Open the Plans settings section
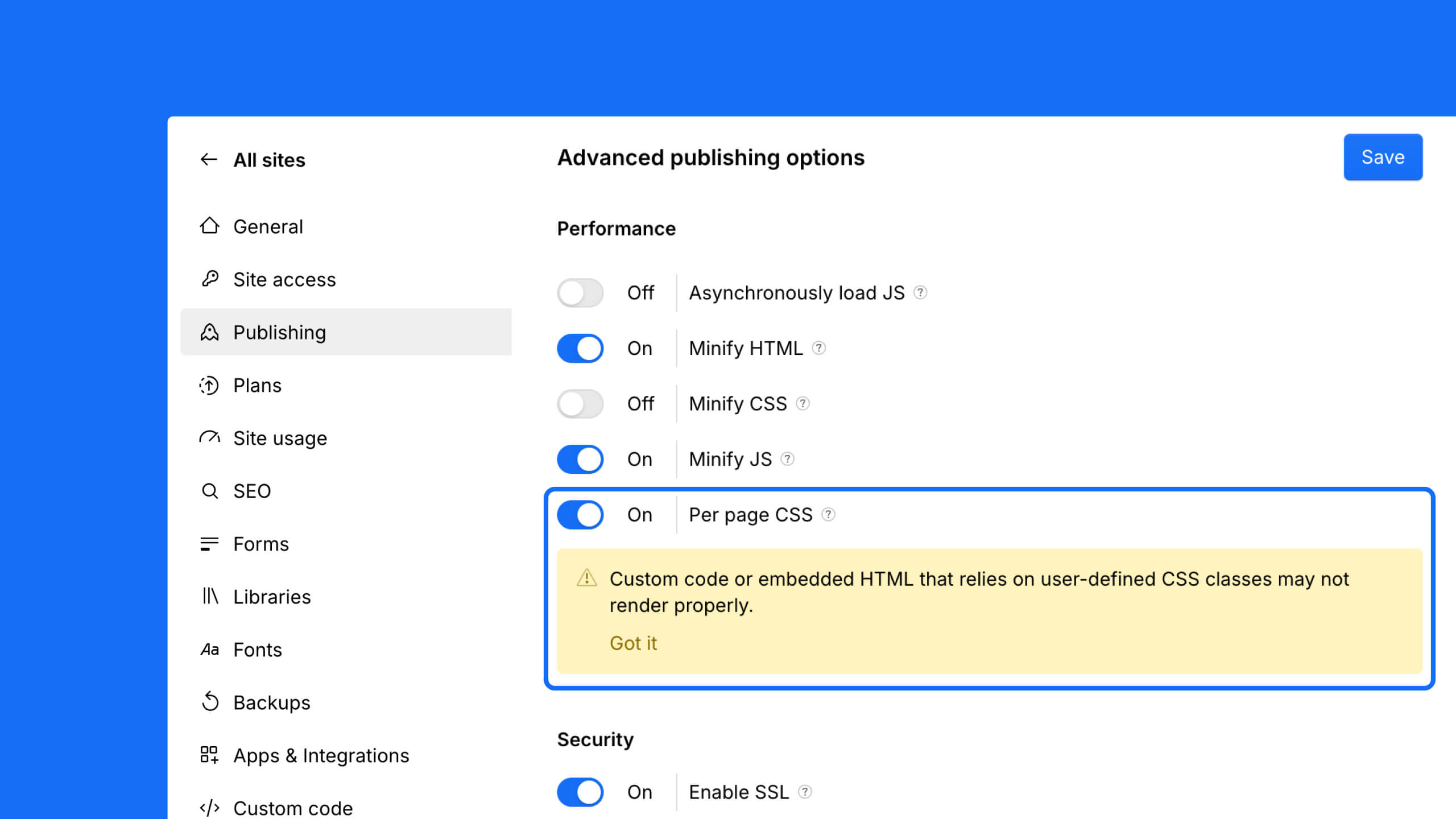 [x=257, y=385]
